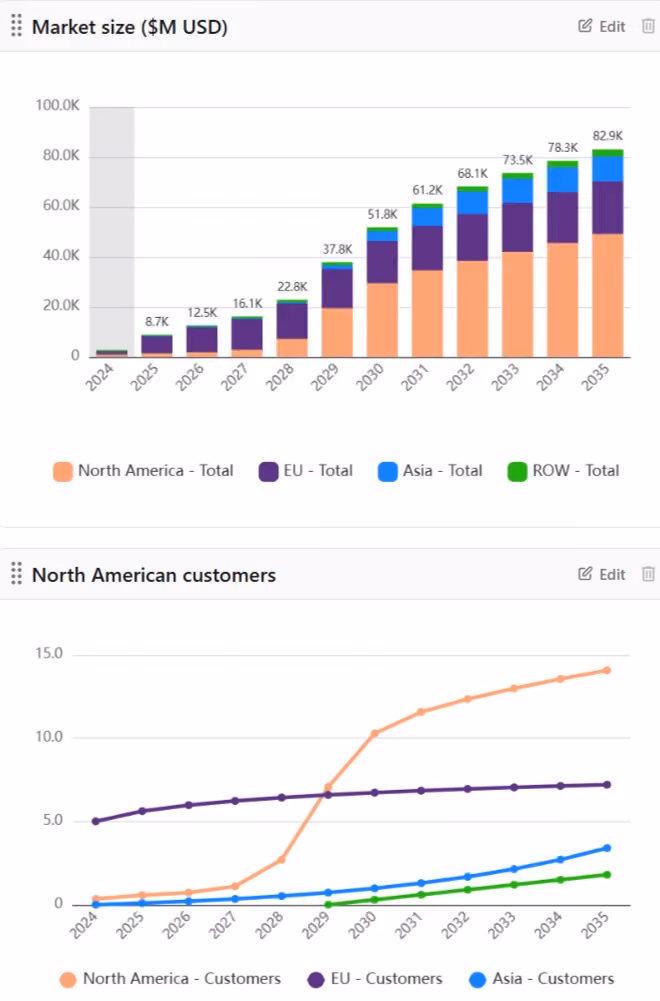This screenshot has width=660, height=1001.
Task: Click orange swatch for North America - Total
Action: 63,472
